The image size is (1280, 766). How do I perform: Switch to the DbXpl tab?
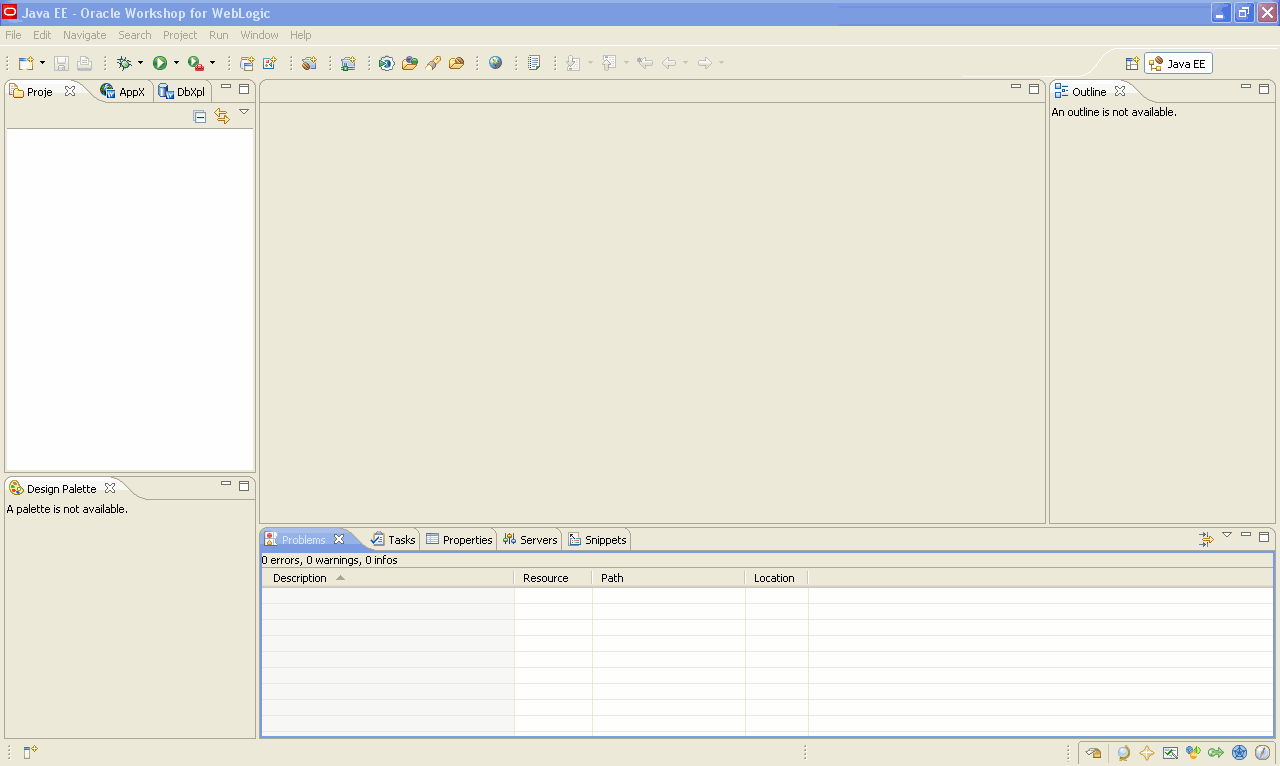point(182,92)
